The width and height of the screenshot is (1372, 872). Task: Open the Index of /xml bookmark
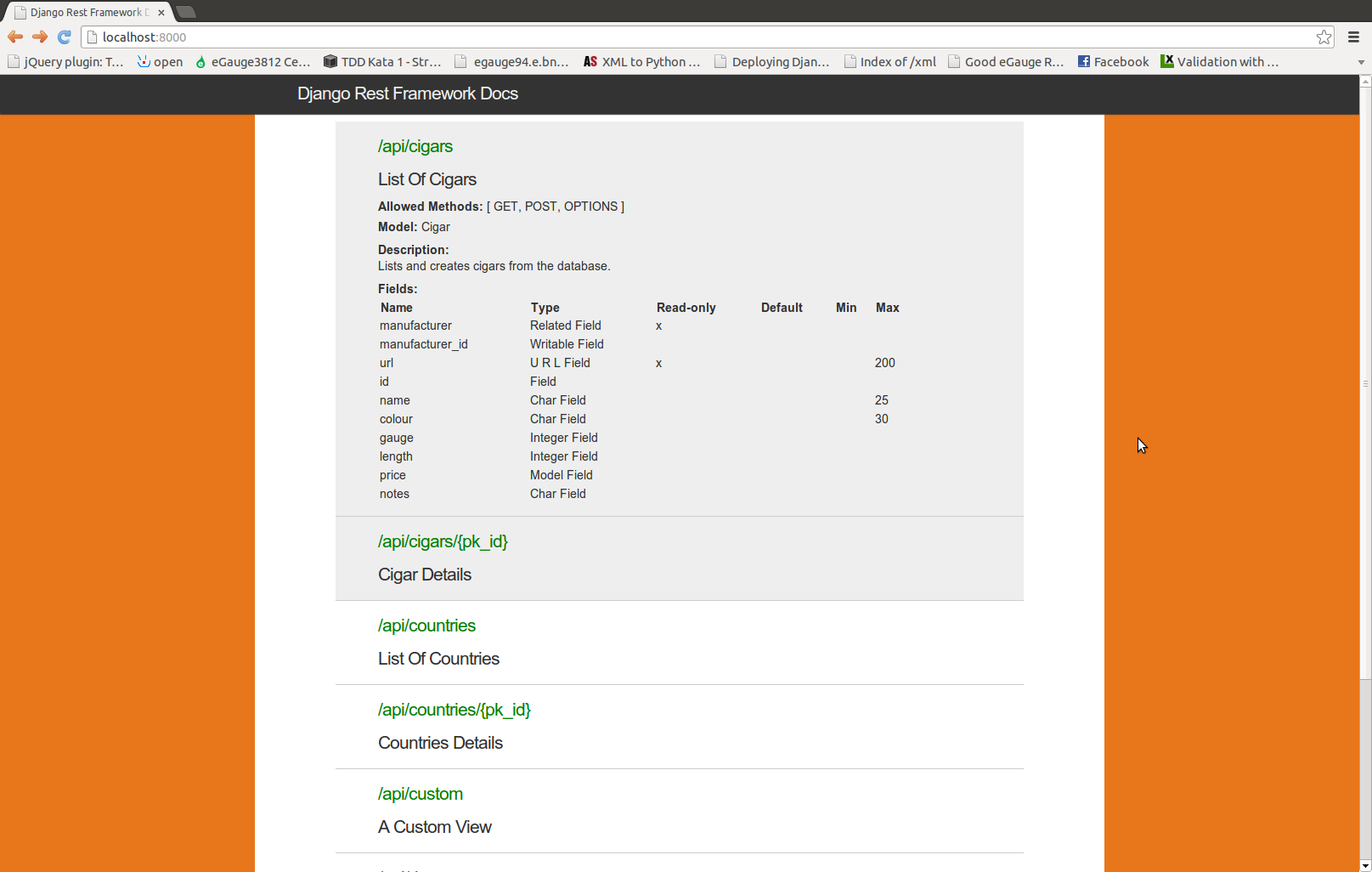click(889, 62)
